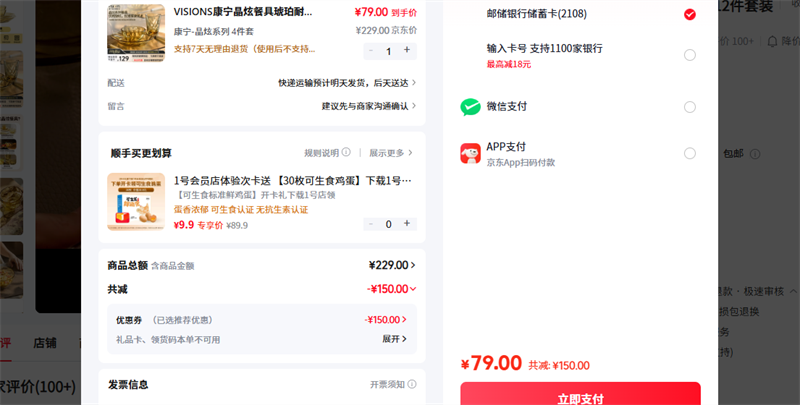Image resolution: width=800 pixels, height=405 pixels.
Task: Click the info icon beside 开票须知
Action: (410, 384)
